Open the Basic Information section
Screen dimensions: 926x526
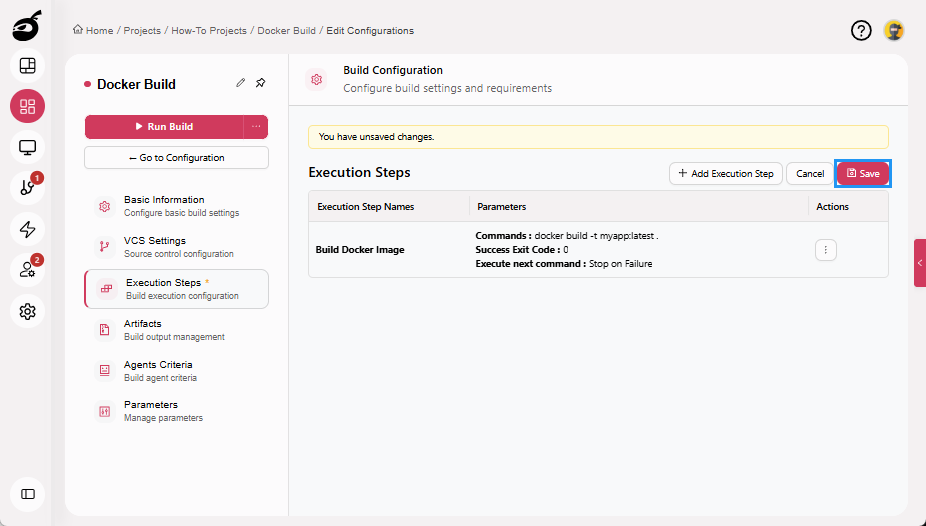pos(177,206)
